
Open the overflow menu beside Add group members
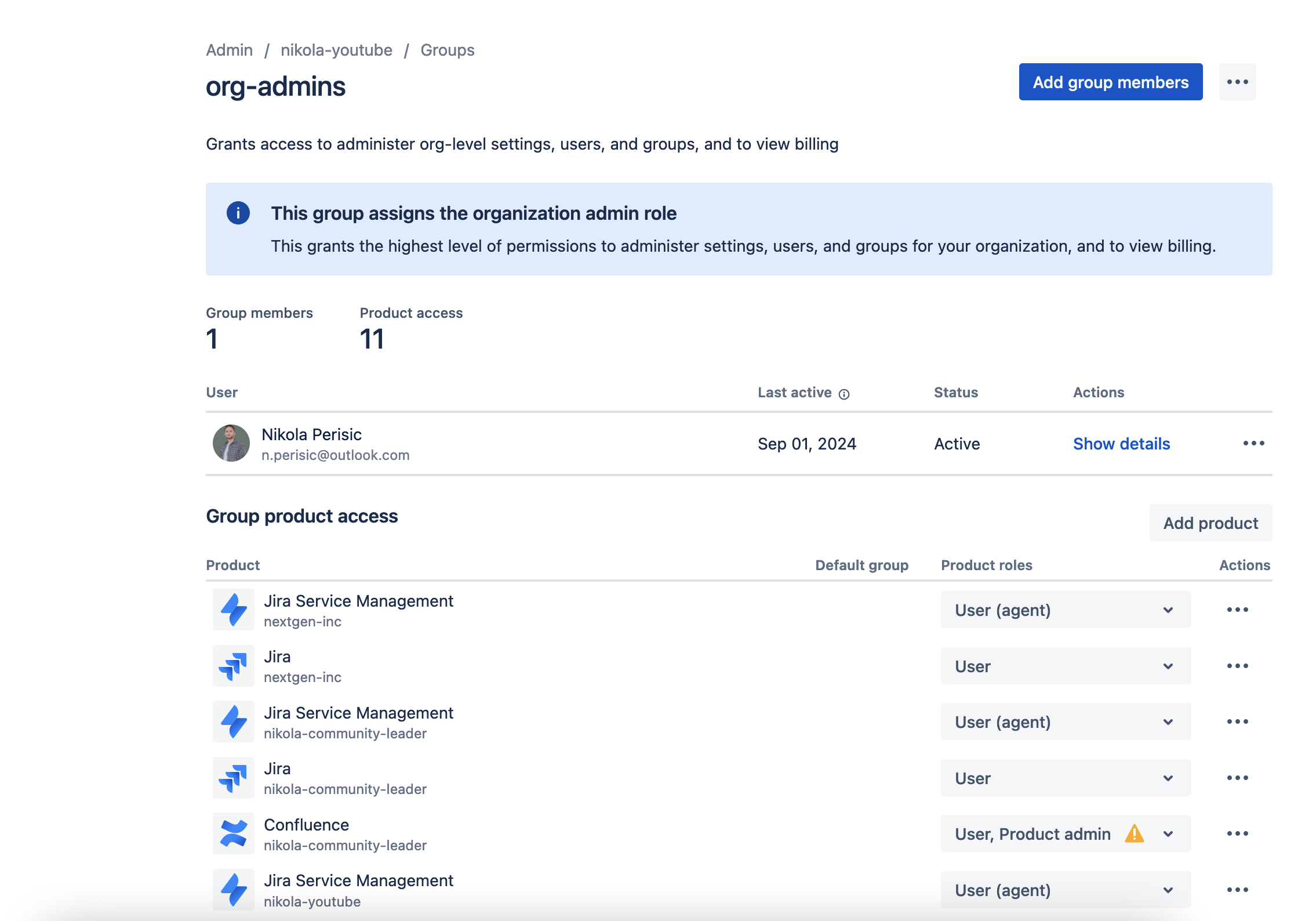click(1238, 82)
